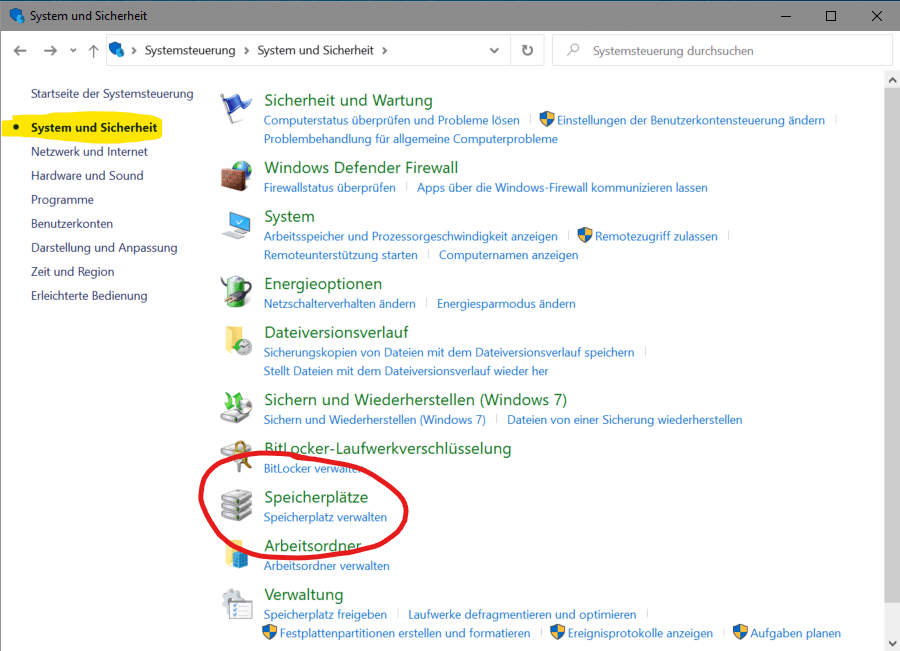Click Arbeitsordner verwalten link
Screen dimensions: 900x651
[x=327, y=566]
